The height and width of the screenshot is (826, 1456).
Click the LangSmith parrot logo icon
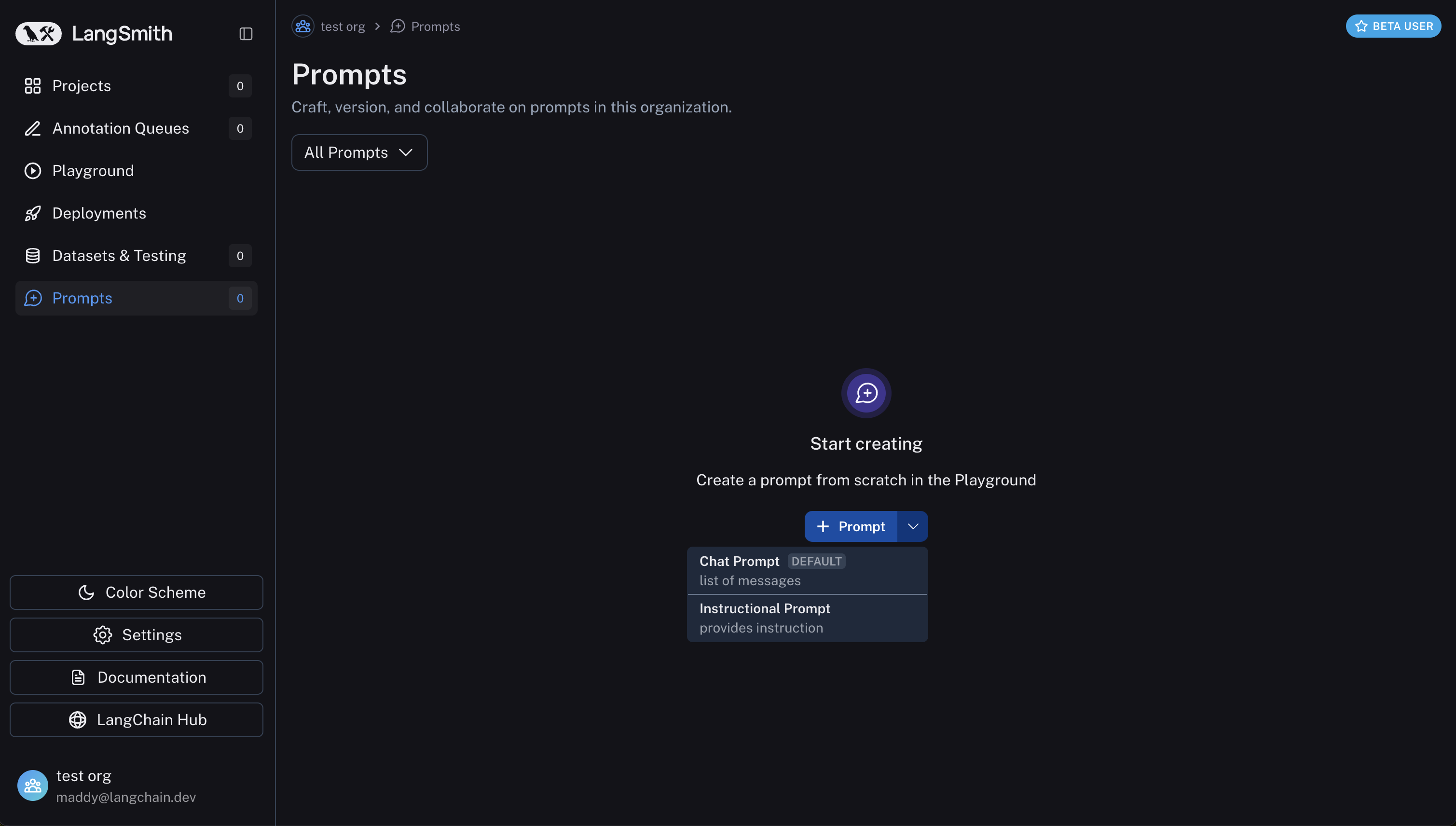38,33
